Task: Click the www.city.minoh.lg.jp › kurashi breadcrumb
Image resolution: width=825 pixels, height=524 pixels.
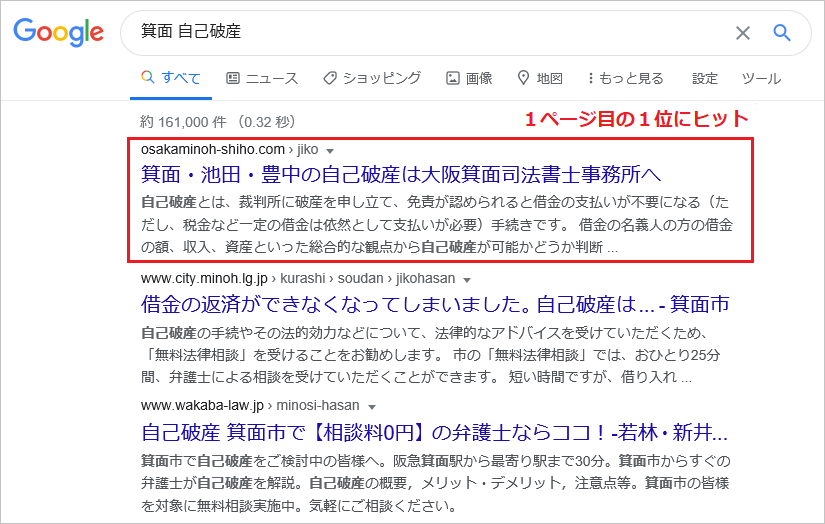Action: click(298, 278)
